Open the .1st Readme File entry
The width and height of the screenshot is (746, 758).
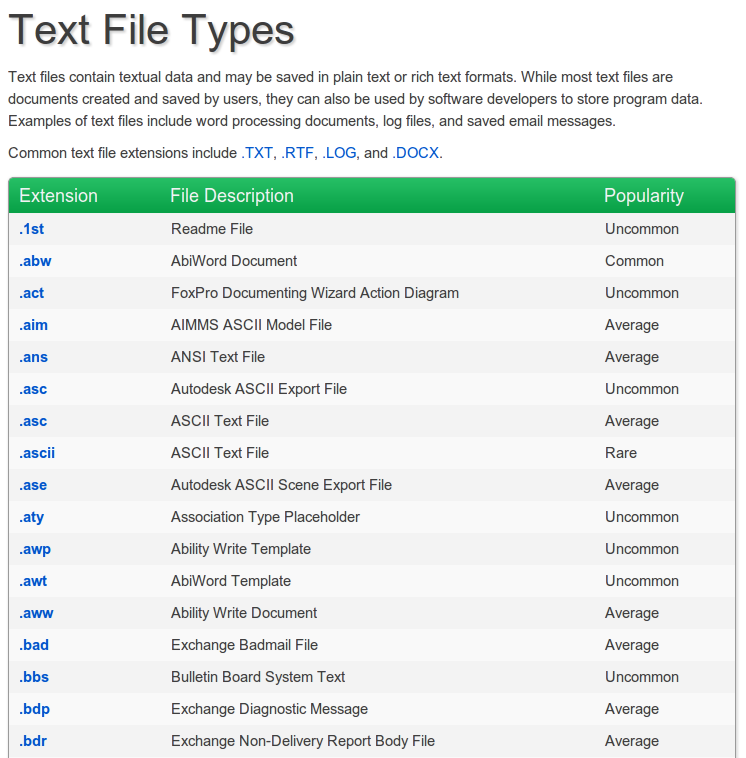pyautogui.click(x=31, y=229)
